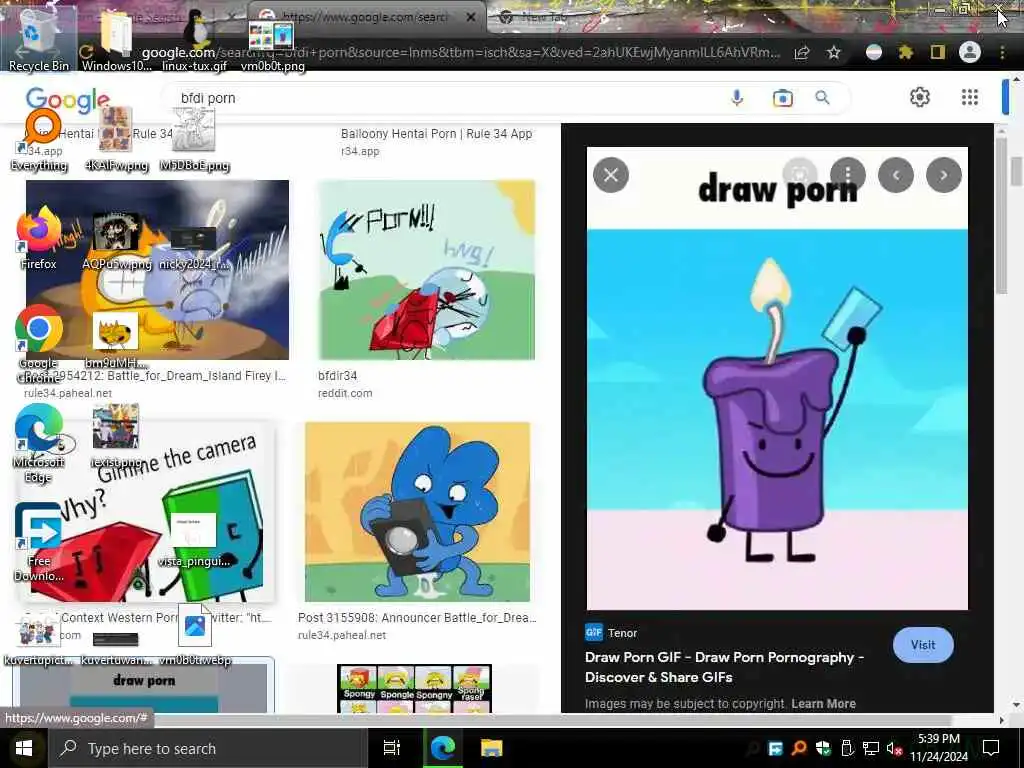The width and height of the screenshot is (1024, 768).
Task: Open the linux-tux.gif desktop file
Action: 195,40
